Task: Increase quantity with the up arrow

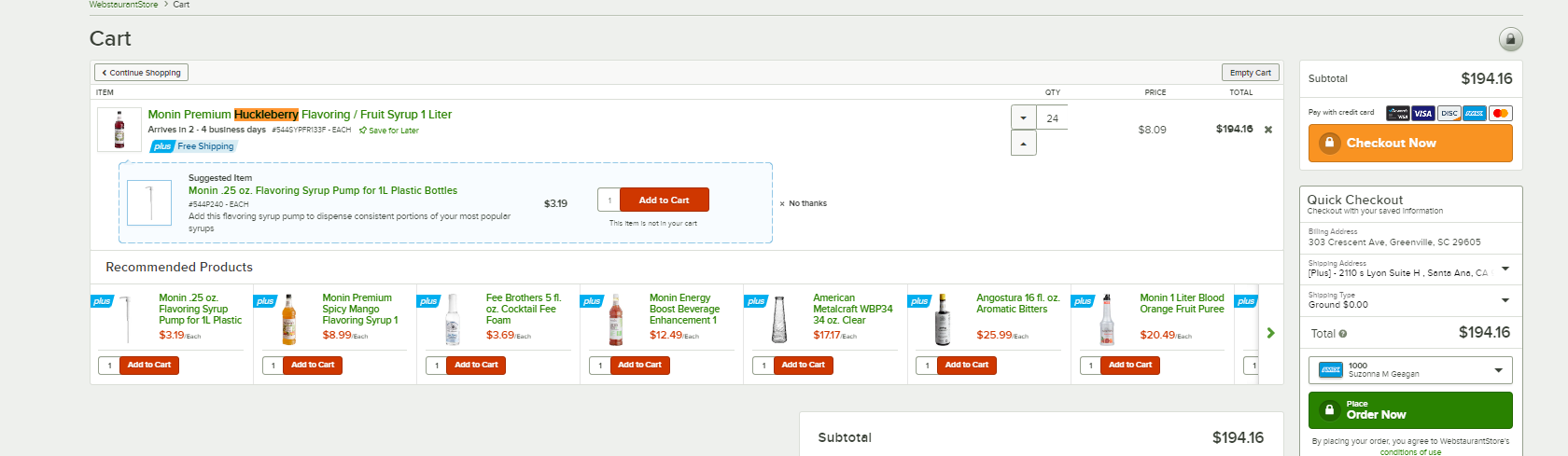Action: [1024, 144]
